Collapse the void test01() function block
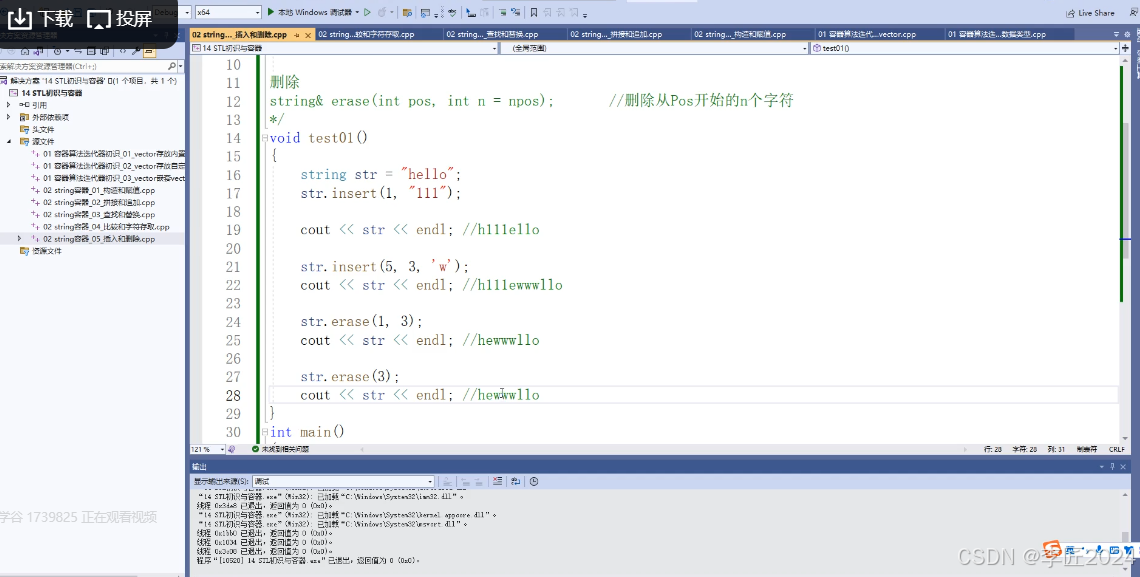 click(265, 137)
